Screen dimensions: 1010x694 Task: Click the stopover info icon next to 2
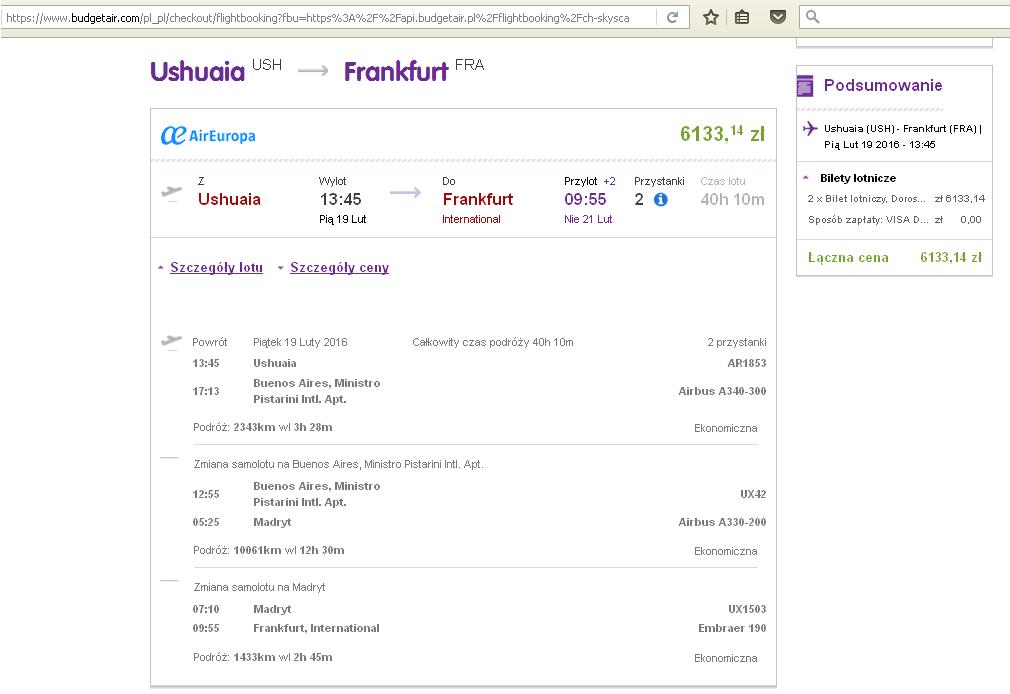point(660,200)
